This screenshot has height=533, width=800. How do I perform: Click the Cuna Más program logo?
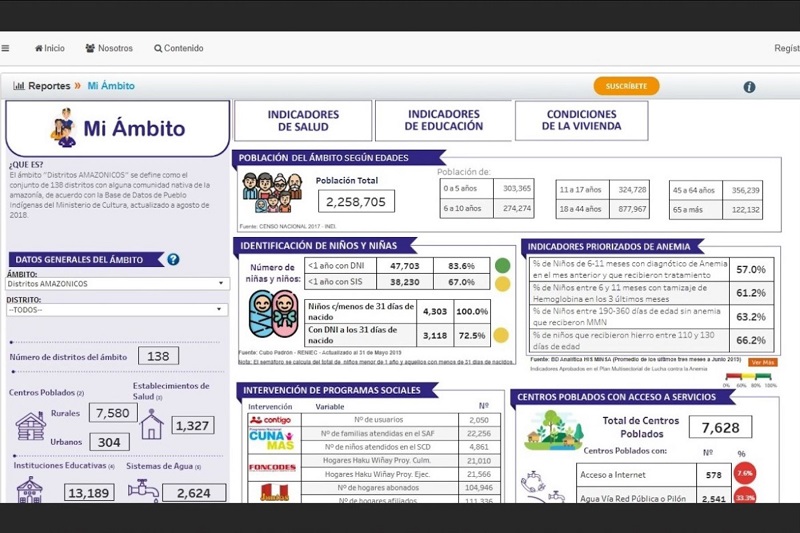click(x=272, y=440)
